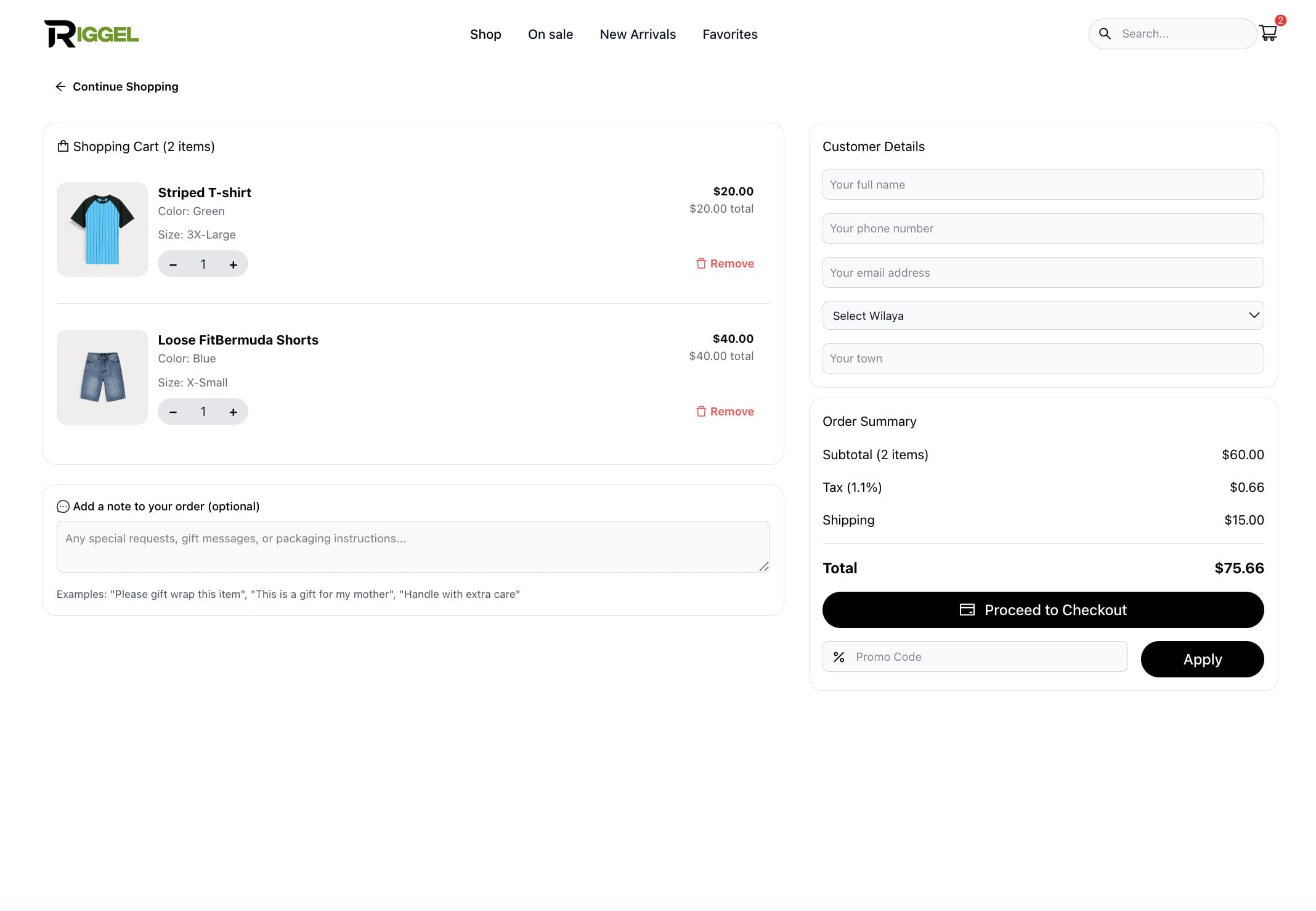Open Favorites in the navigation

click(729, 35)
